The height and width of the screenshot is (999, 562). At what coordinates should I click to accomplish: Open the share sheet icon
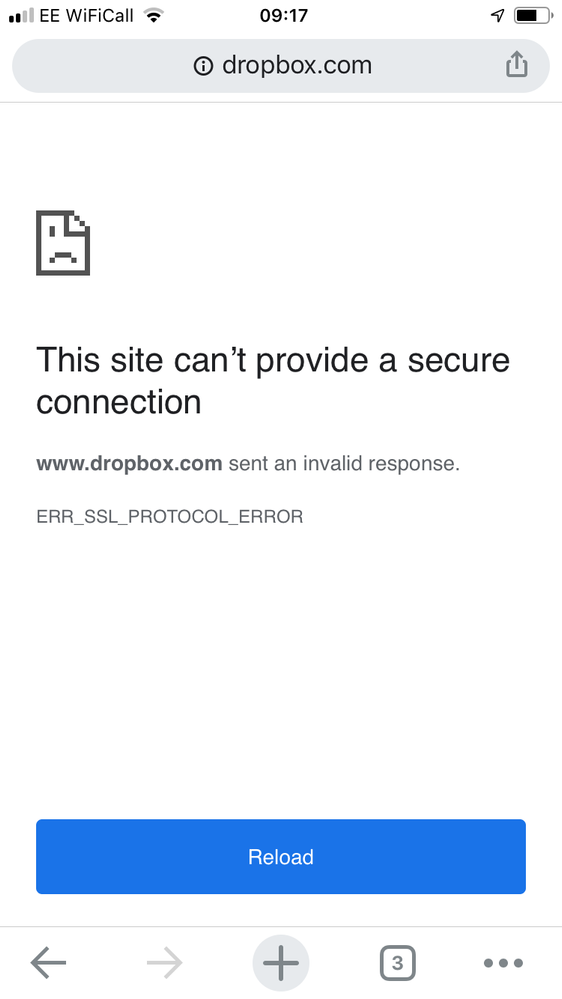tap(517, 64)
